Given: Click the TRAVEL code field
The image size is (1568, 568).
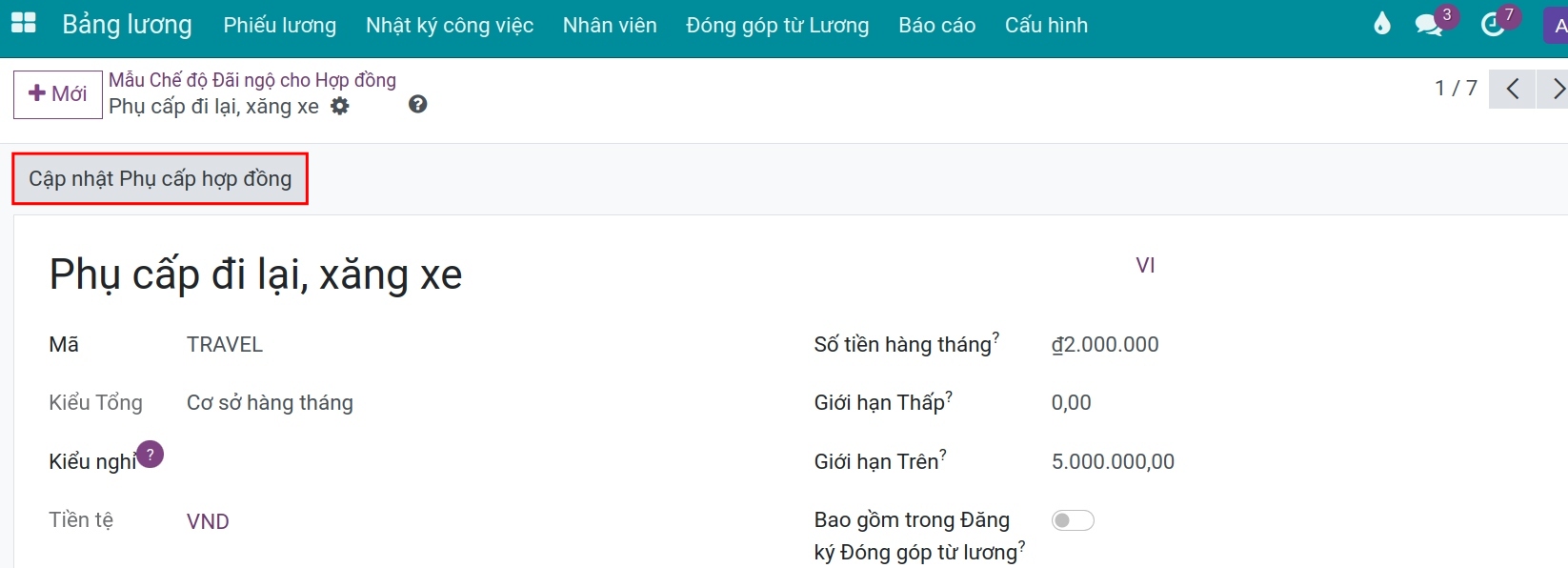Looking at the screenshot, I should click(225, 345).
